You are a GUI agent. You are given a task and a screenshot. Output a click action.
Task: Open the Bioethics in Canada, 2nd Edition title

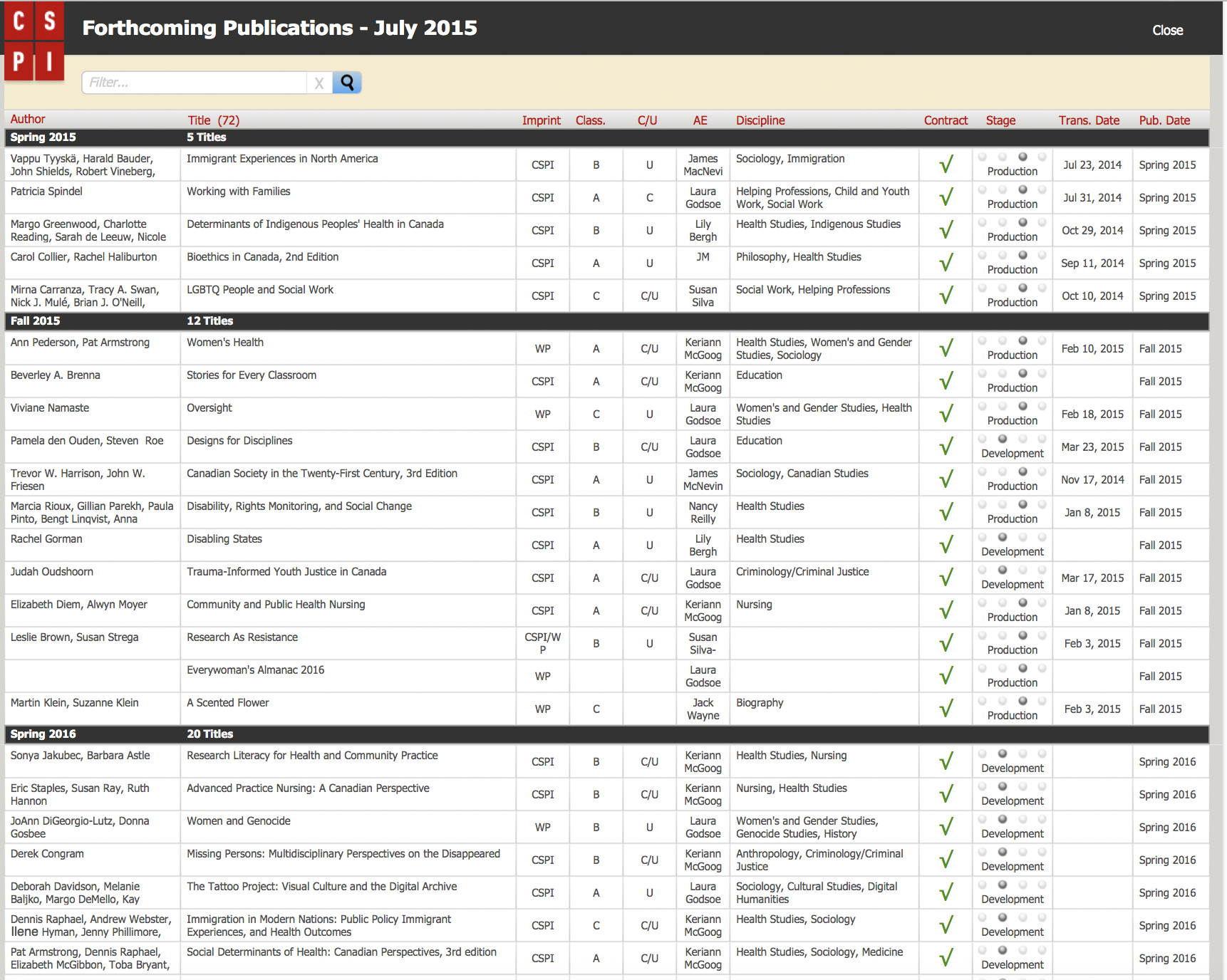pyautogui.click(x=262, y=257)
